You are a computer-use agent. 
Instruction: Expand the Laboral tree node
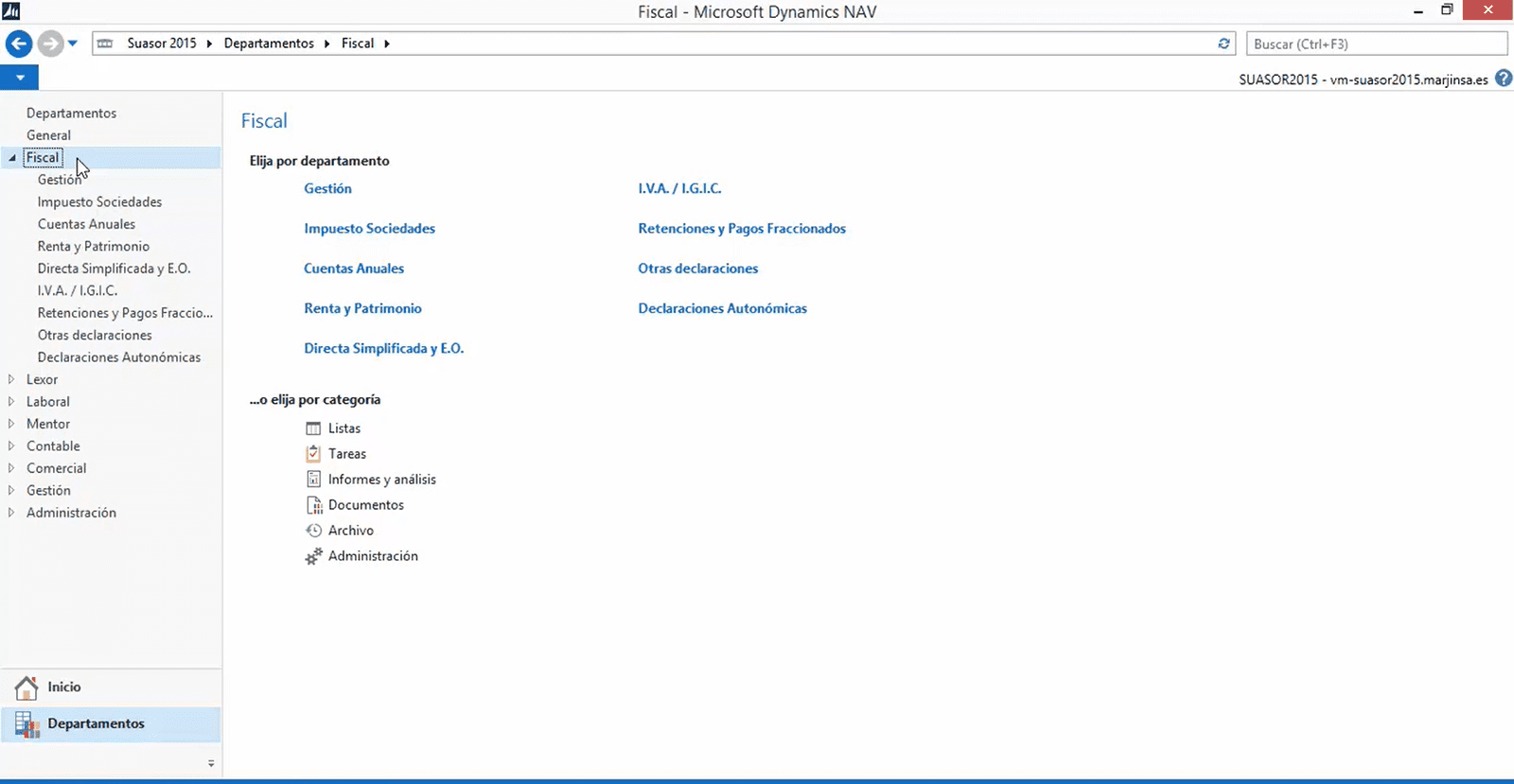tap(11, 401)
